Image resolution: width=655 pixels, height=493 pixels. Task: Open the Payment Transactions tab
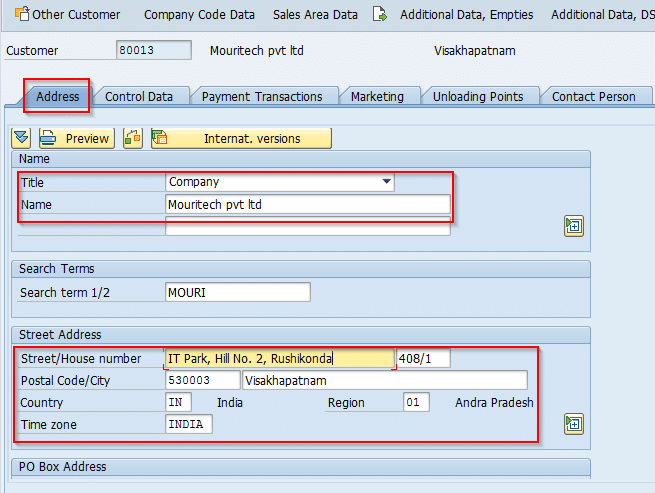click(x=262, y=96)
